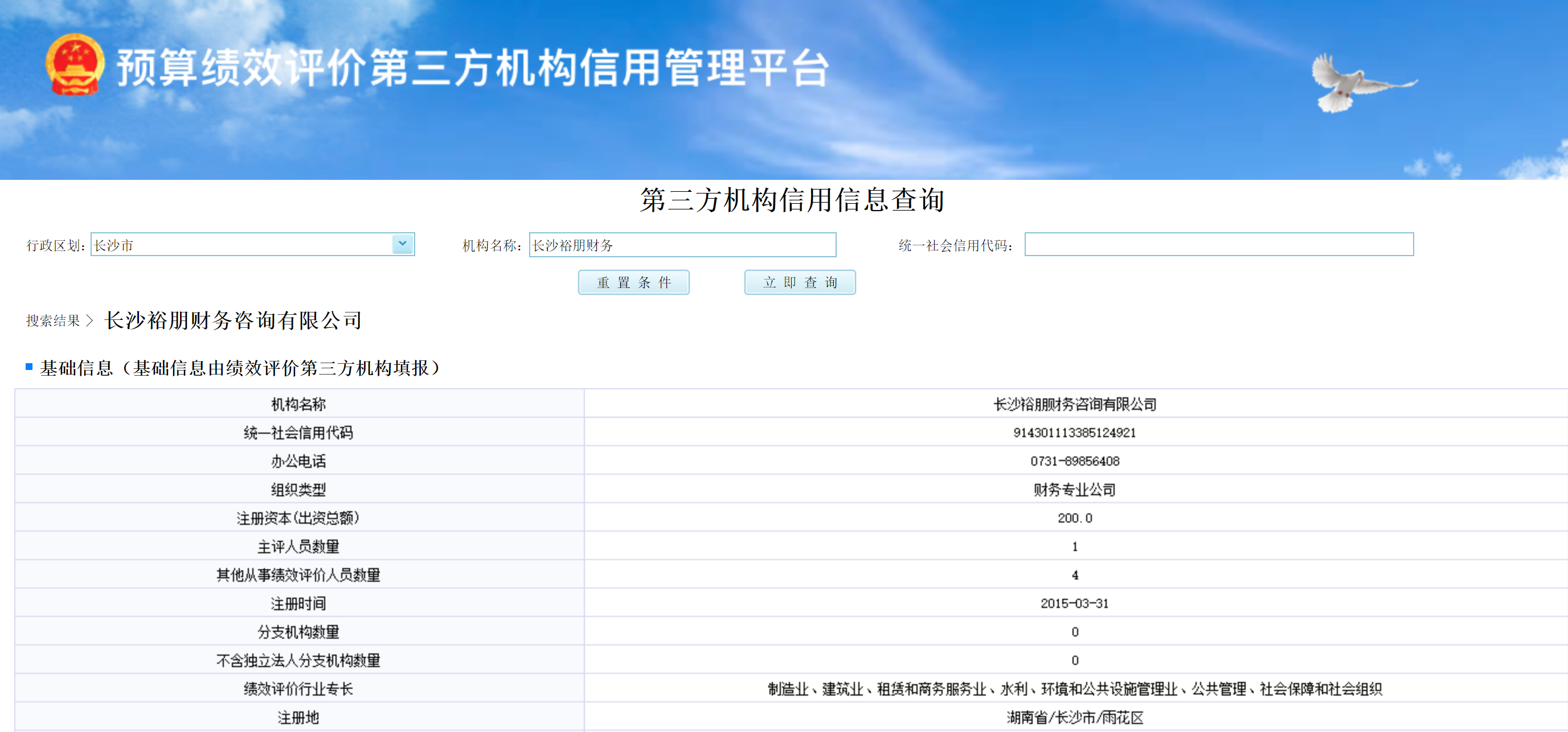
Task: Click the 分支机构数量 value 0
Action: pos(1074,632)
